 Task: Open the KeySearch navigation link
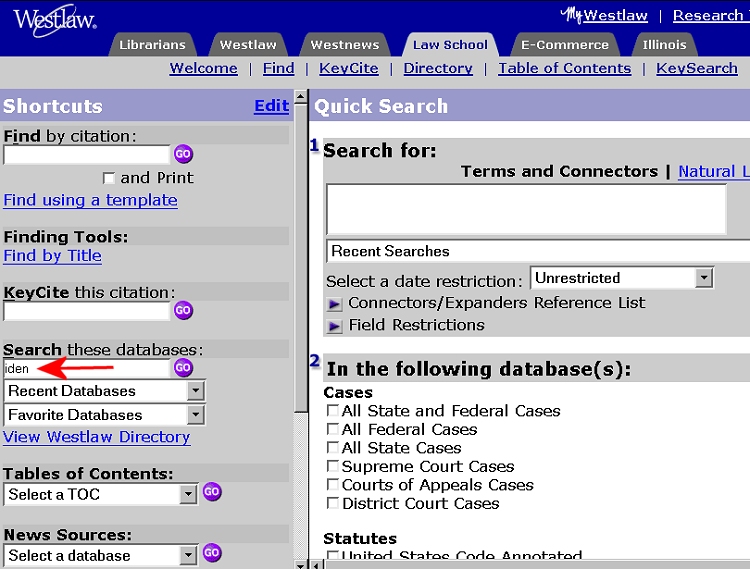tap(696, 68)
